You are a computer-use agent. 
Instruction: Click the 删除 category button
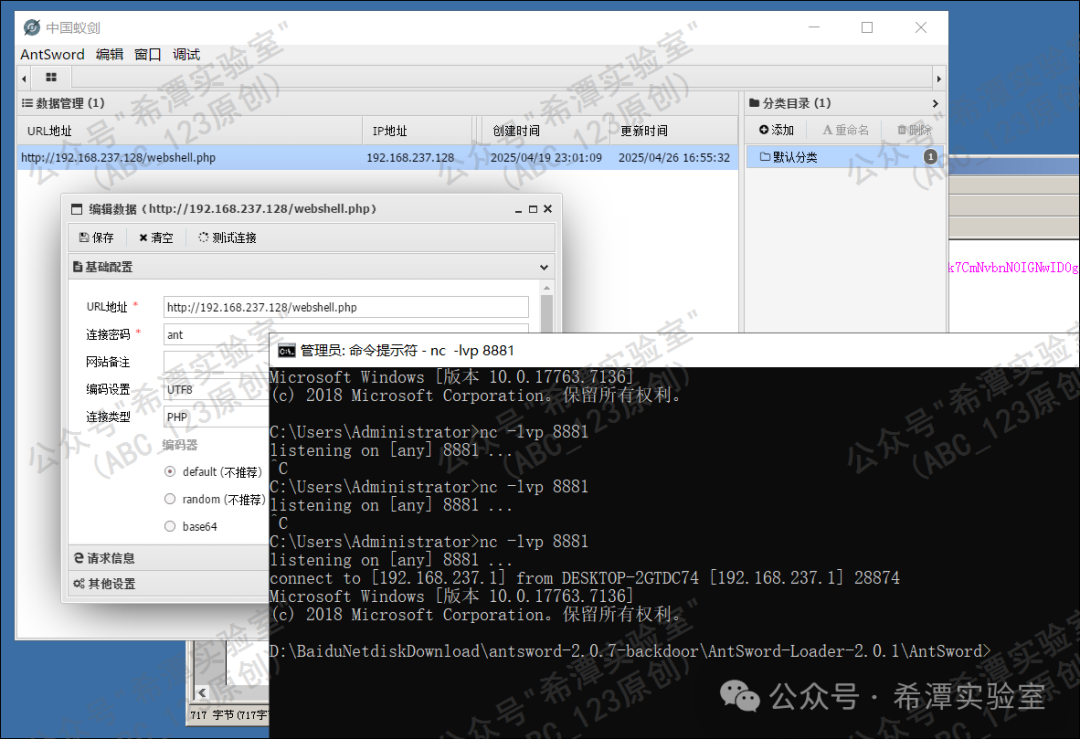[914, 130]
